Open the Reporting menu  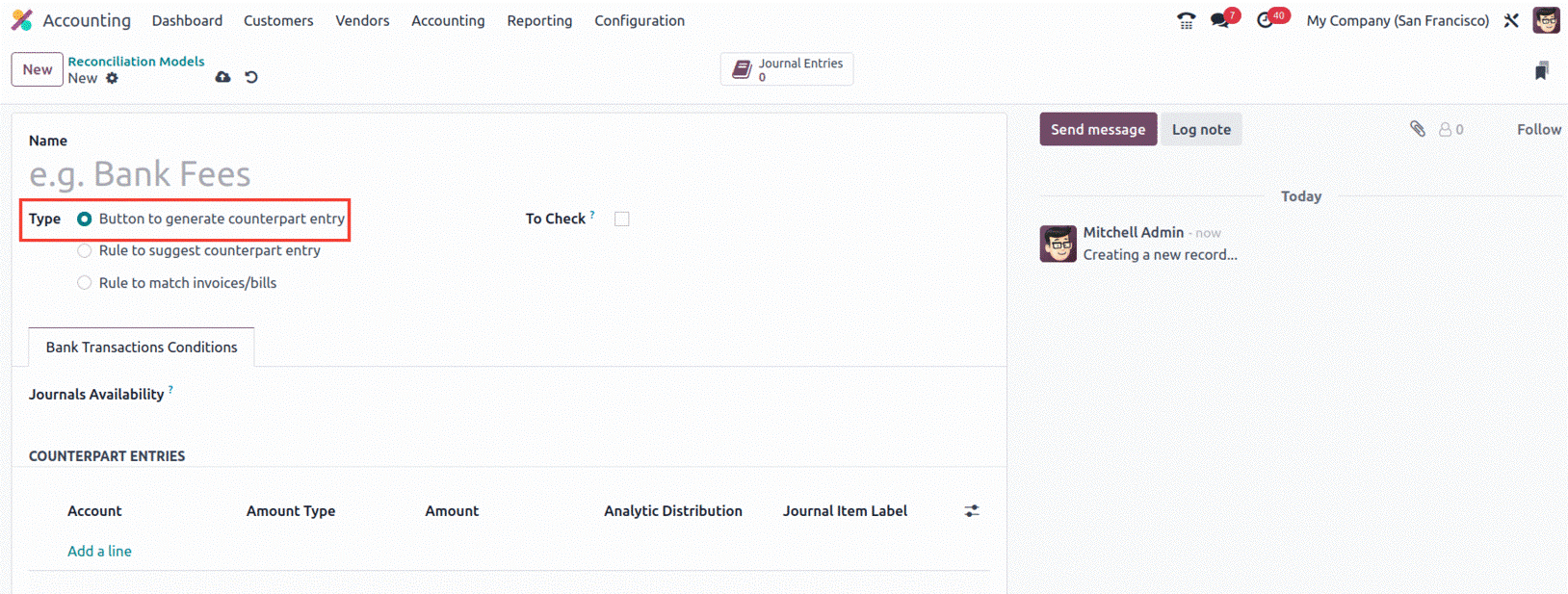click(539, 20)
